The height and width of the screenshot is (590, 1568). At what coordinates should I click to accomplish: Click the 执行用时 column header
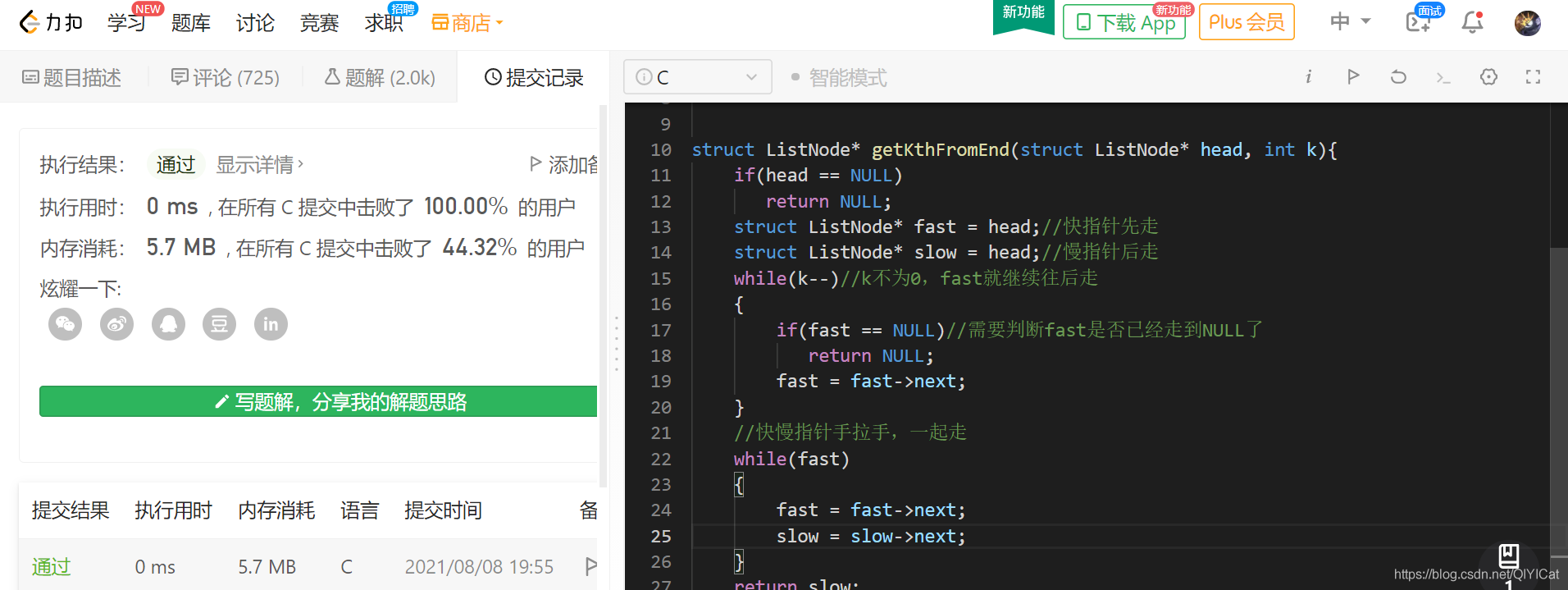[x=173, y=510]
